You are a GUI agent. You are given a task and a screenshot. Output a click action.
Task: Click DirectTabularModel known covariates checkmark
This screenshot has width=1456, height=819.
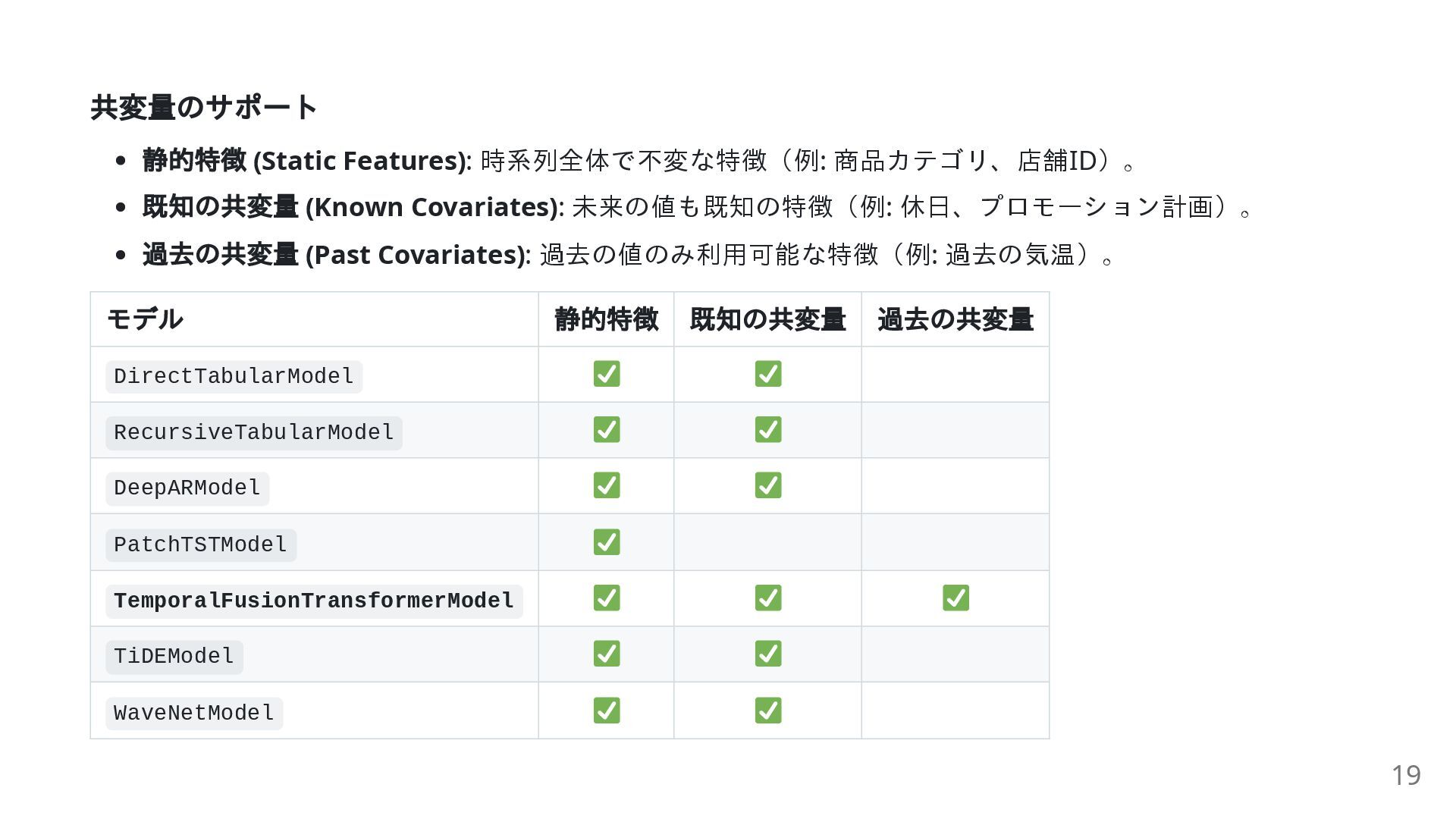pos(768,374)
